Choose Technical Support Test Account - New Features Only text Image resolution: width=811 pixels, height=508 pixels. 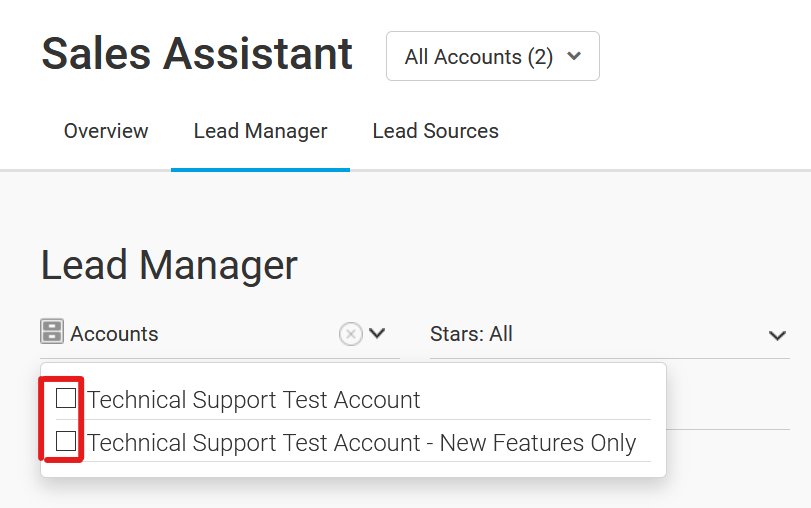tap(362, 443)
